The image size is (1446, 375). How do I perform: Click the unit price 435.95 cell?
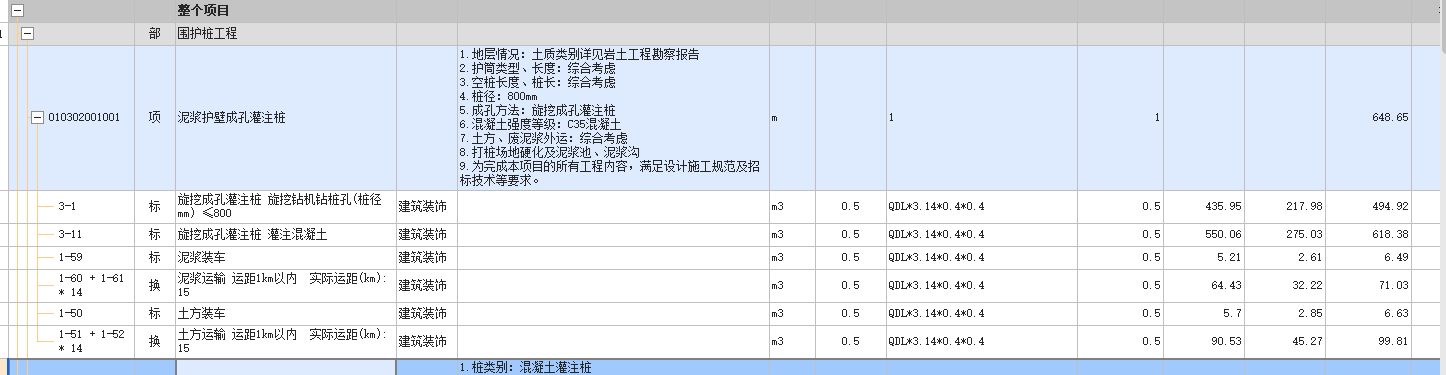(1204, 206)
